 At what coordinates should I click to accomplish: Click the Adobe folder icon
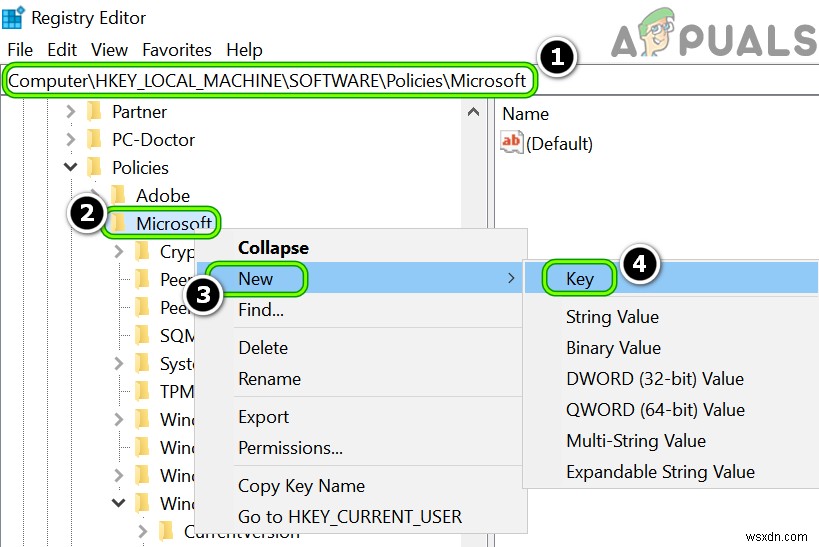coord(119,195)
